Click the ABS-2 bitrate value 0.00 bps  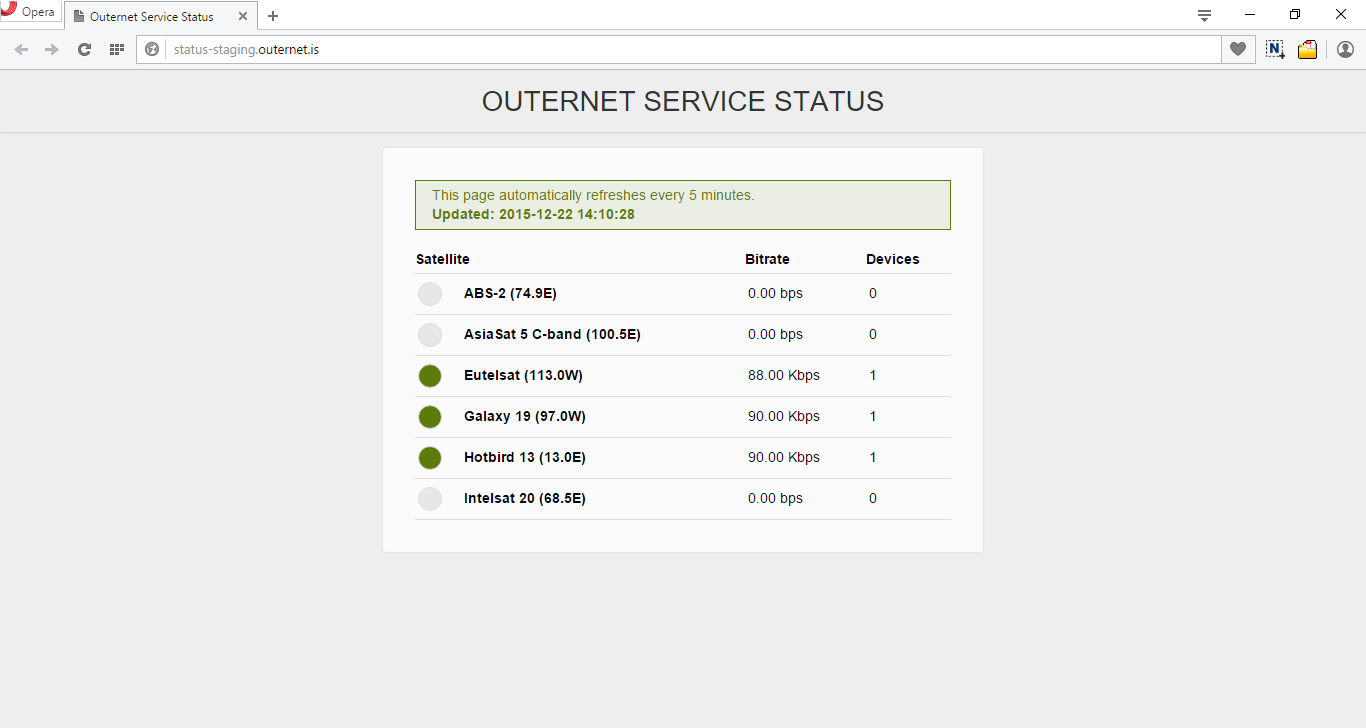click(x=775, y=293)
